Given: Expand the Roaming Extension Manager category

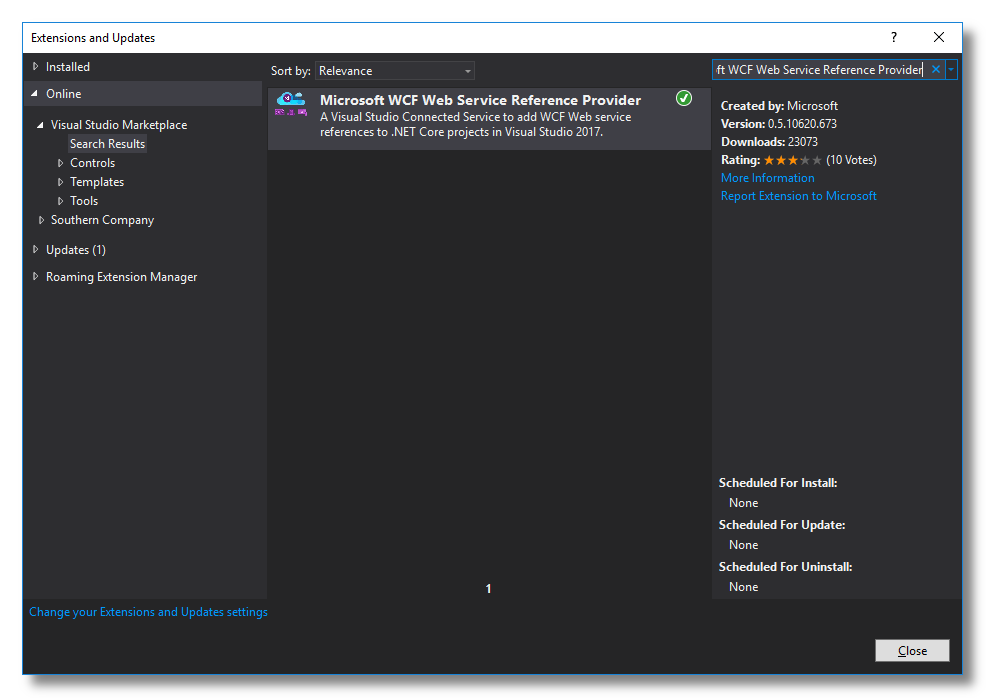Looking at the screenshot, I should point(36,276).
